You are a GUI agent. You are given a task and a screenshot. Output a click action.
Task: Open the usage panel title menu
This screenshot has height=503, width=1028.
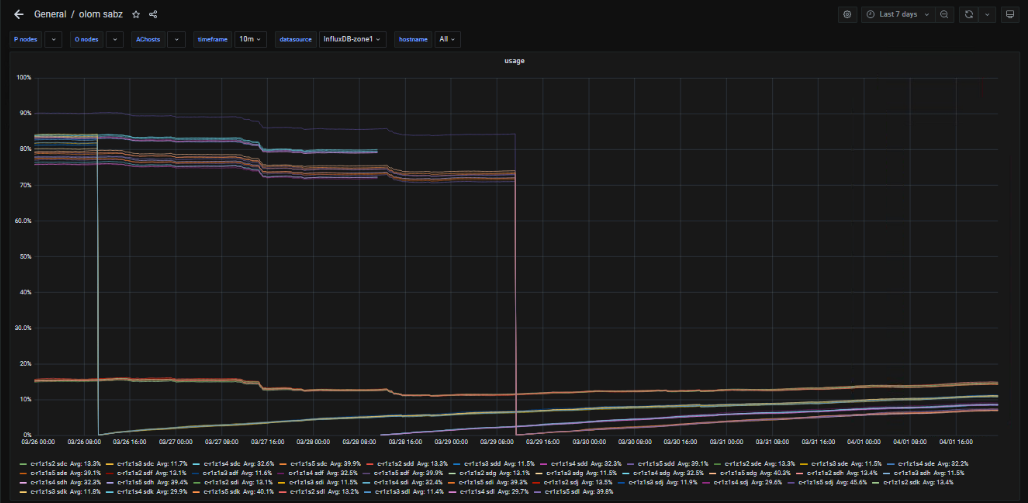(x=514, y=61)
